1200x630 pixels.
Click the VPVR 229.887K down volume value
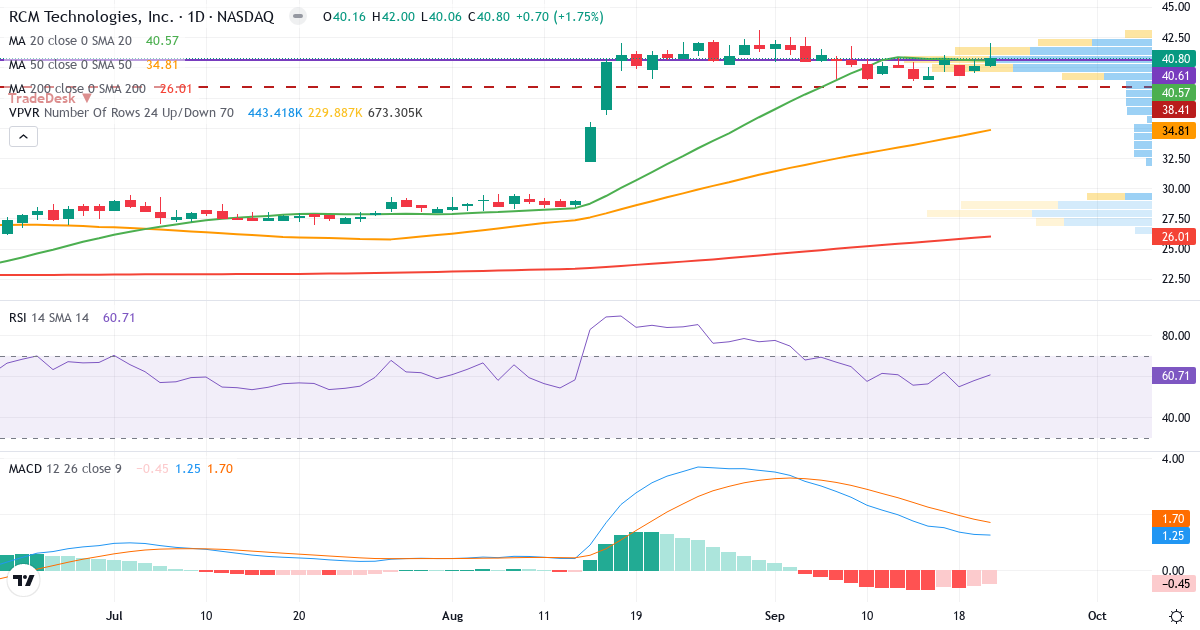tap(335, 113)
